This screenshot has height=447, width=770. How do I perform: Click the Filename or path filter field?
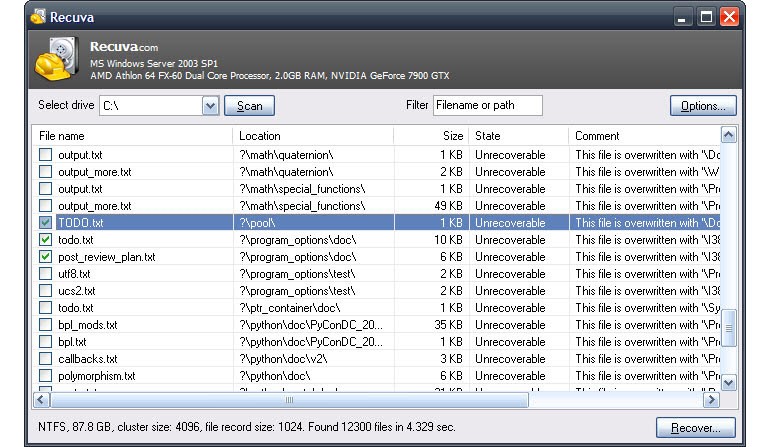(487, 105)
